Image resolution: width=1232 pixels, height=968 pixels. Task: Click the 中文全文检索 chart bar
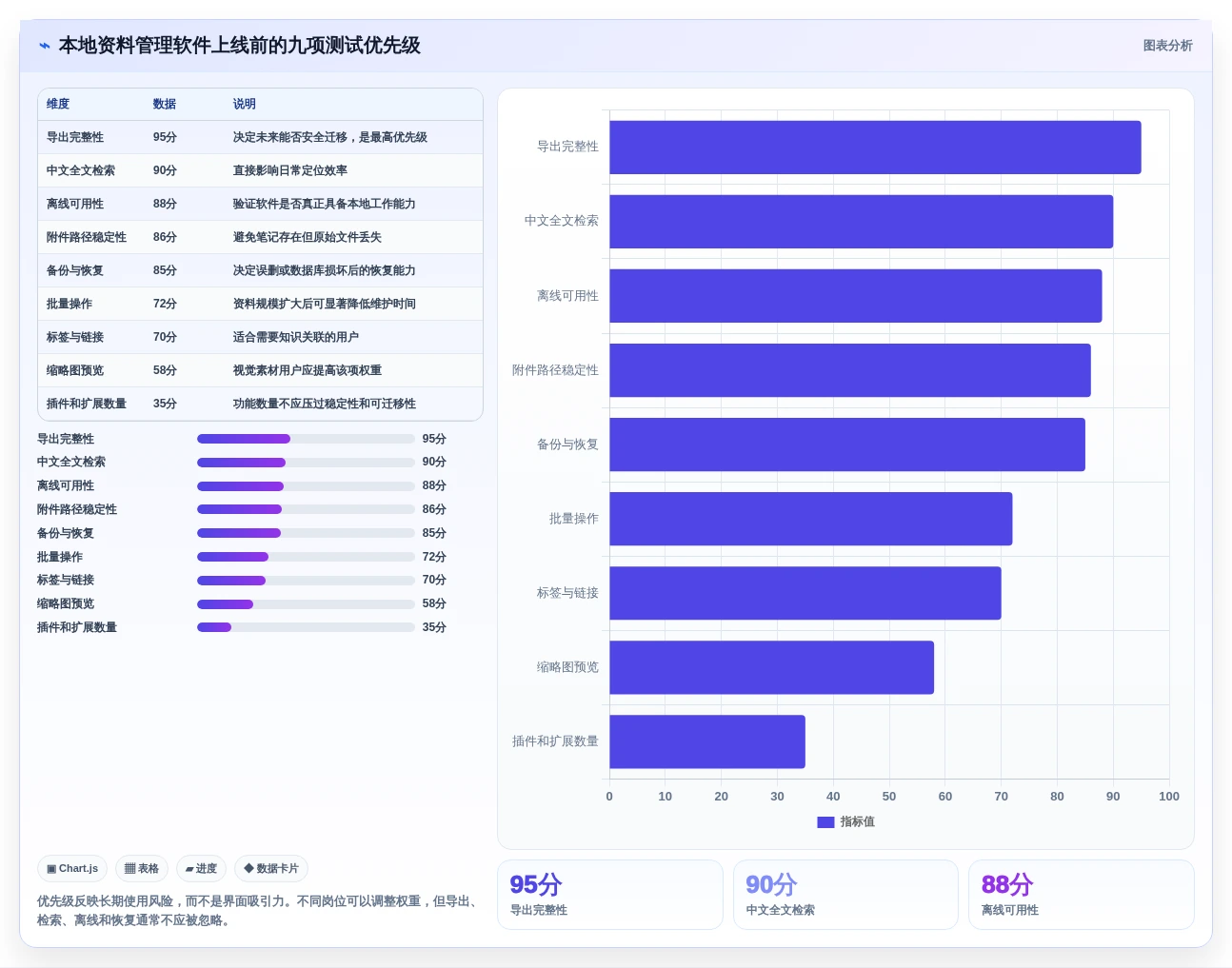tap(862, 222)
